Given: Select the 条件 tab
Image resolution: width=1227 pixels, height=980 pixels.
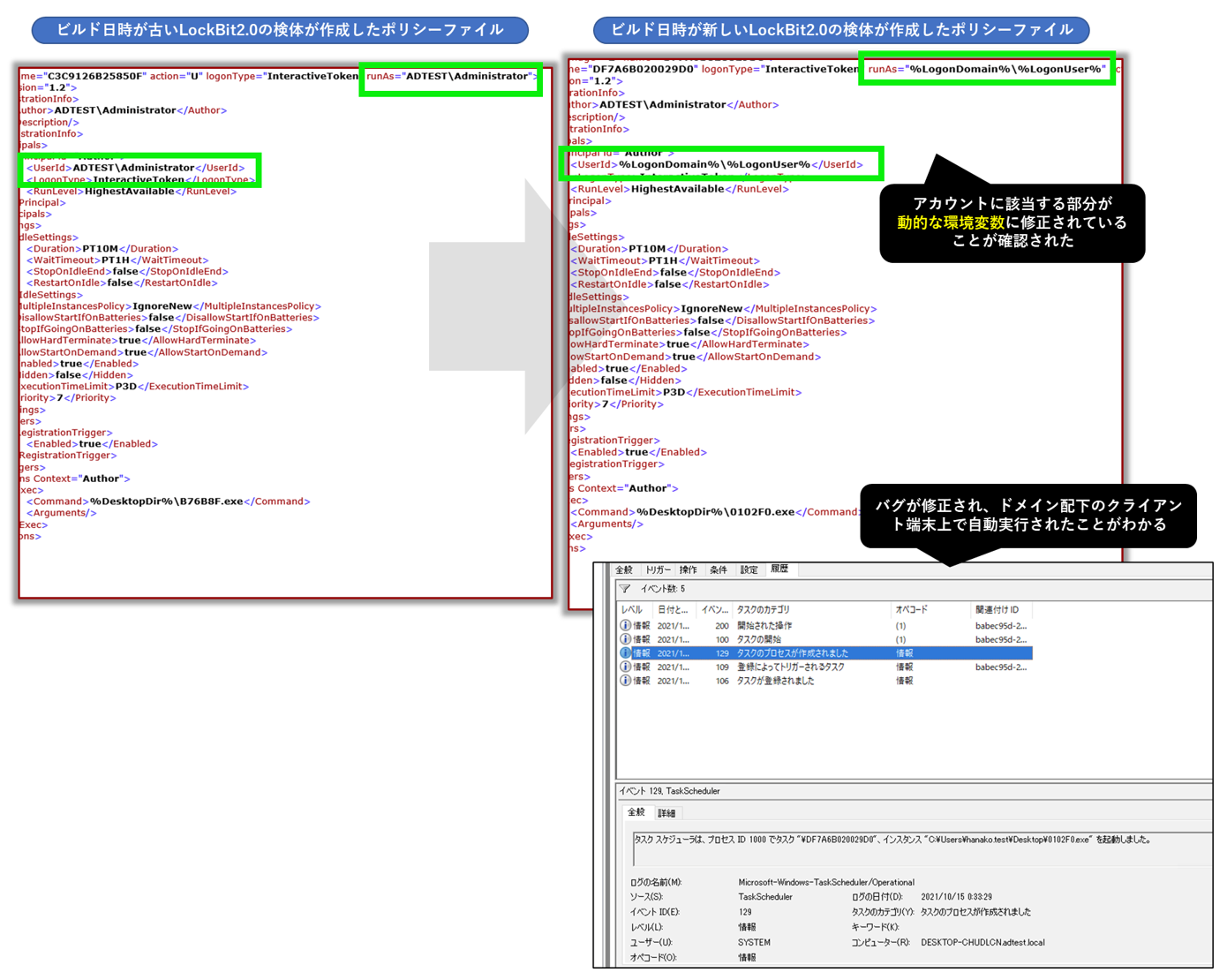Looking at the screenshot, I should [719, 570].
